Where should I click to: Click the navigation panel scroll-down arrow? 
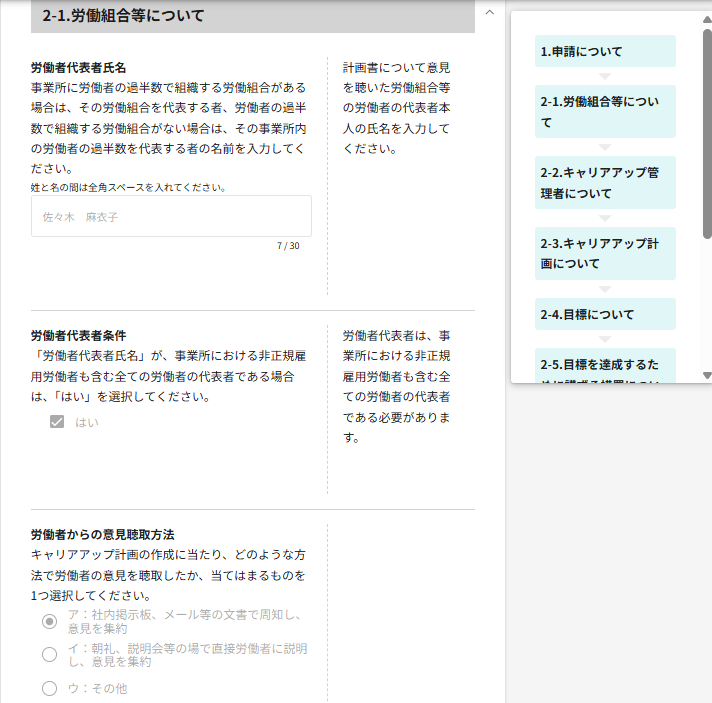coord(707,375)
